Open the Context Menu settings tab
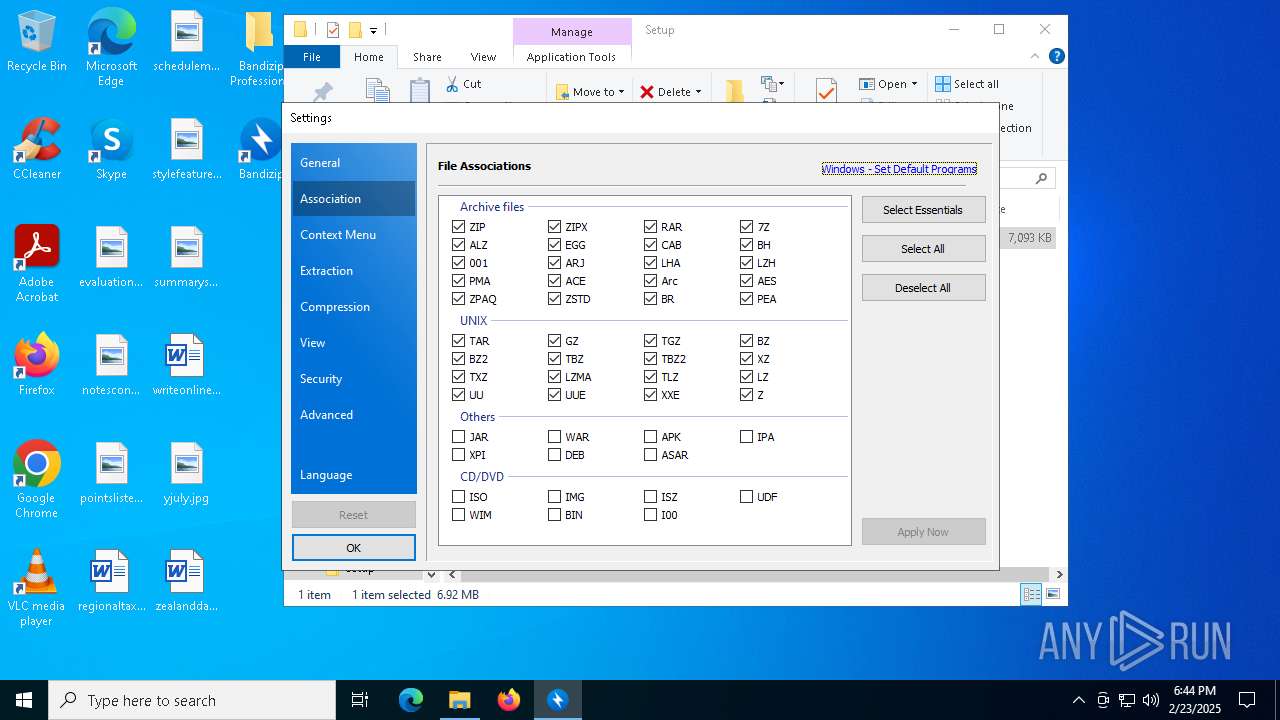Viewport: 1280px width, 720px height. click(353, 235)
